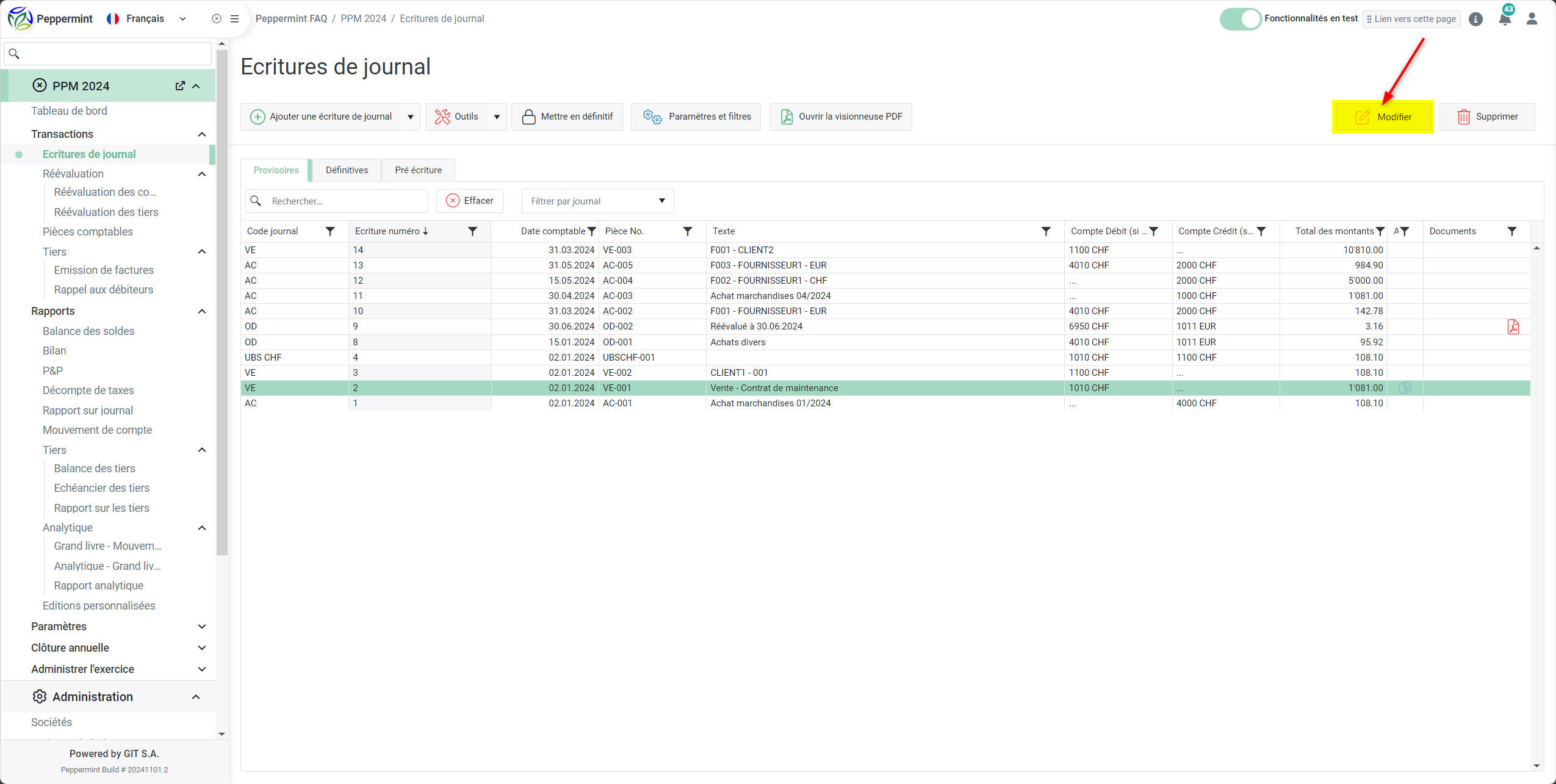
Task: Click the analytic pie icon in the selected row
Action: coord(1405,388)
